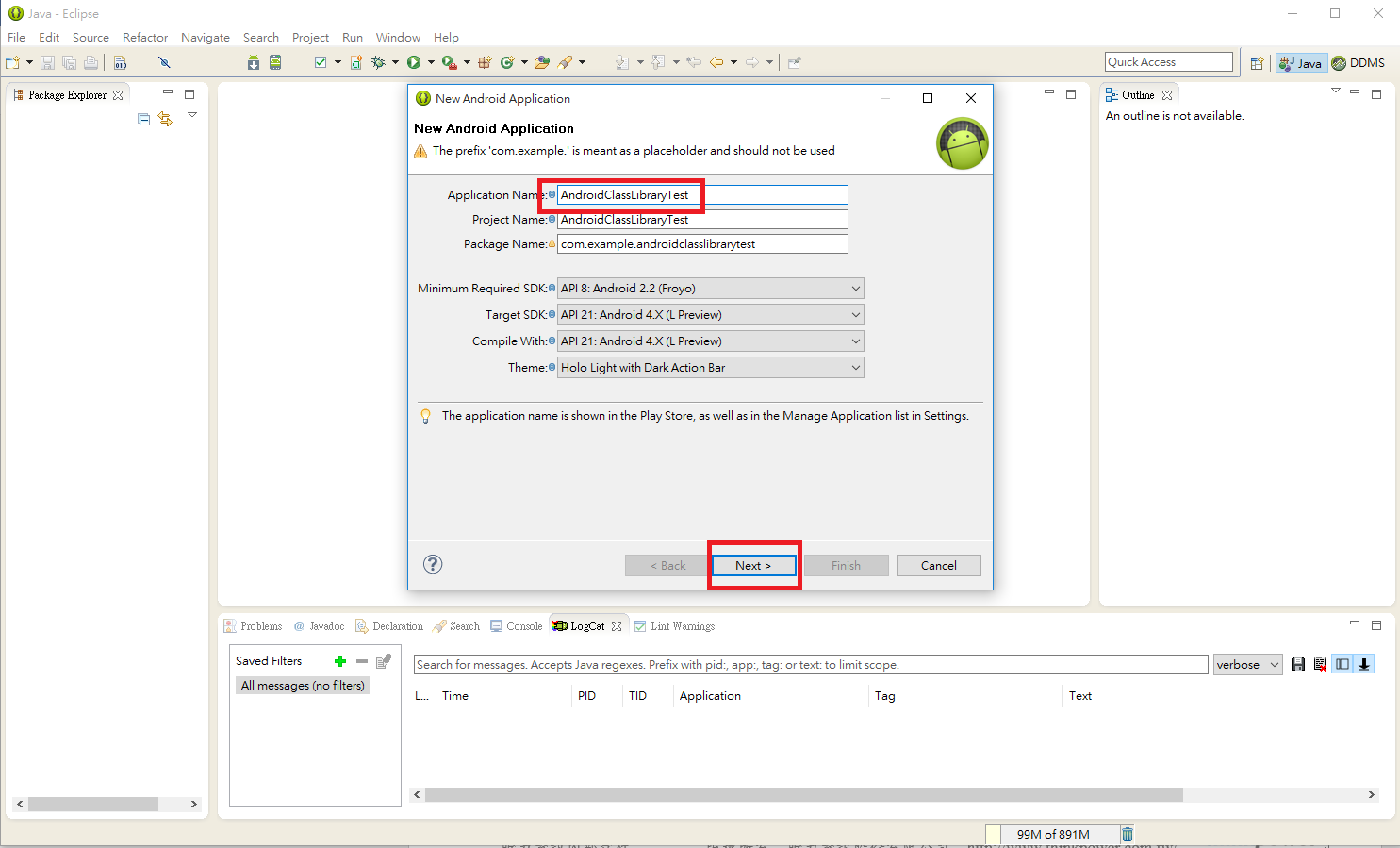Open the Project menu

point(310,38)
